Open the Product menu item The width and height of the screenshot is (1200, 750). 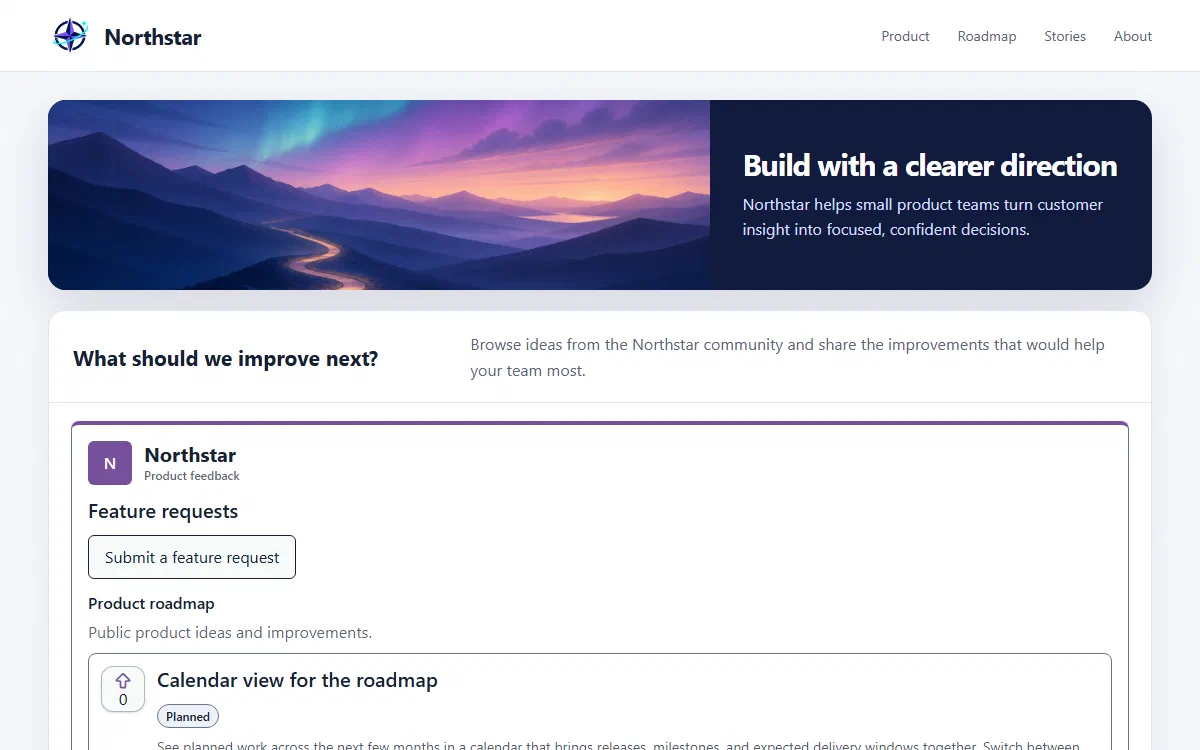[905, 36]
